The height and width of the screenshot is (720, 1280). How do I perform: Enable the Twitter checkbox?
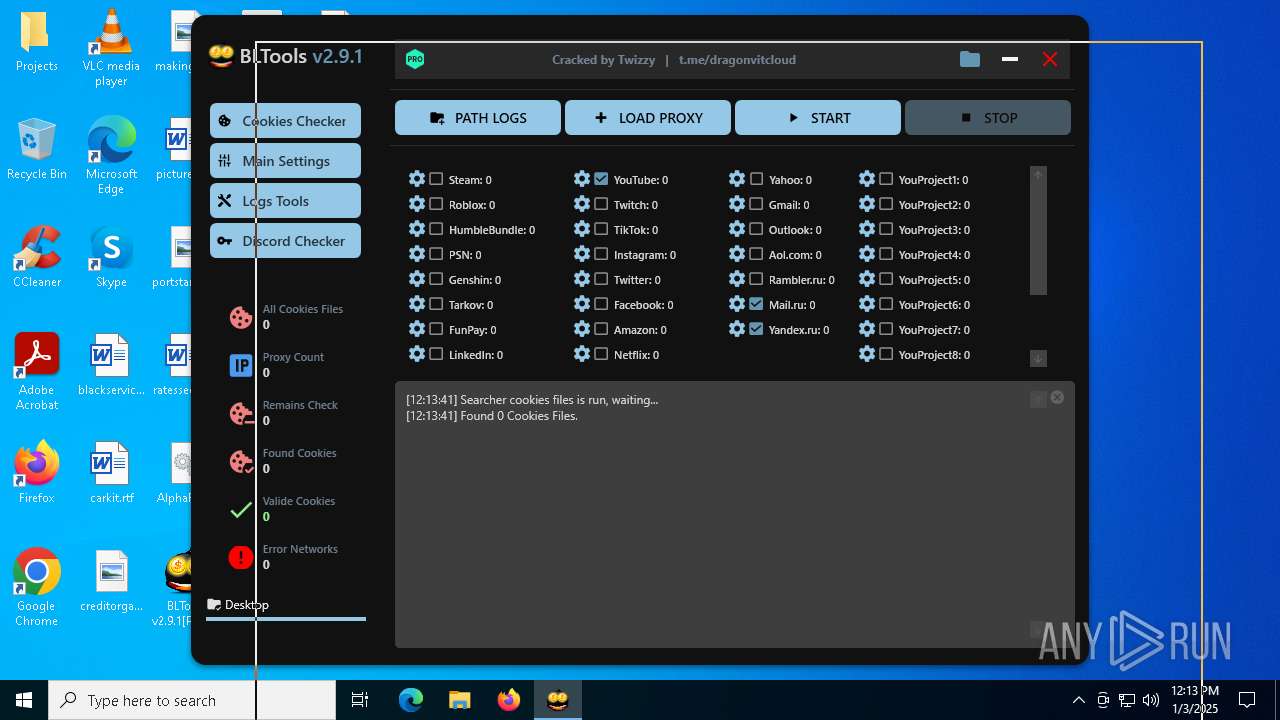[x=601, y=279]
